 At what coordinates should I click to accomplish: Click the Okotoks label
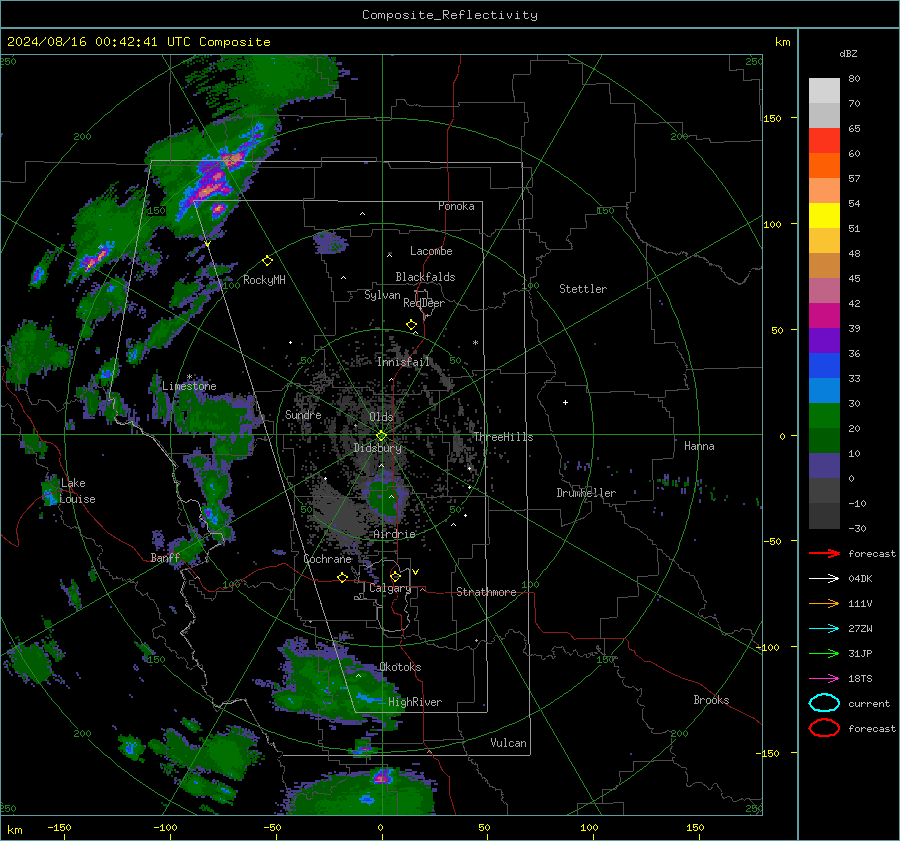click(400, 667)
